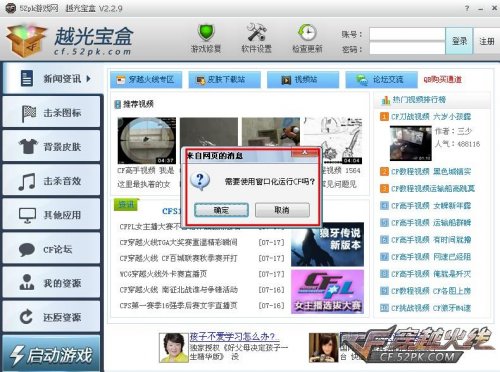500x372 pixels.
Task: Click the 推荐视频 heading
Action: pyautogui.click(x=138, y=104)
